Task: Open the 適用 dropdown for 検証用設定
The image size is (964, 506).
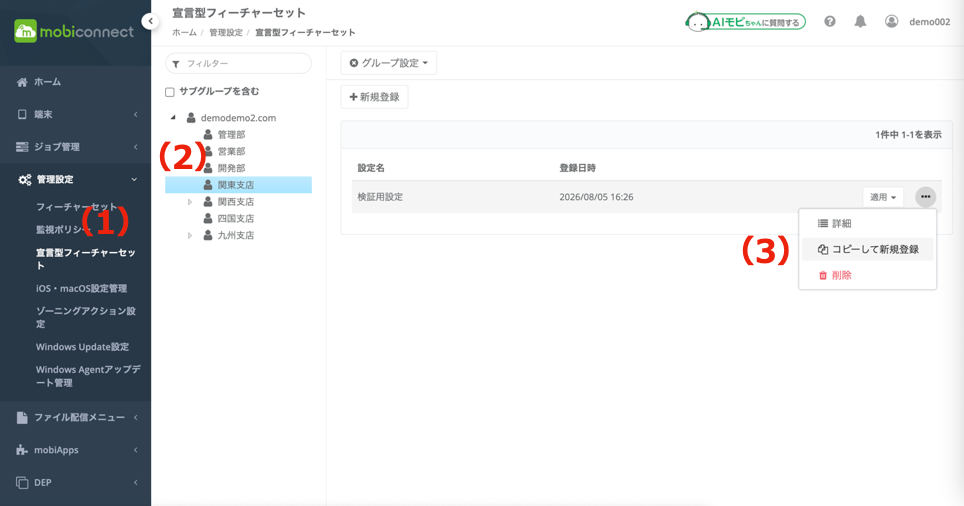Action: coord(883,197)
